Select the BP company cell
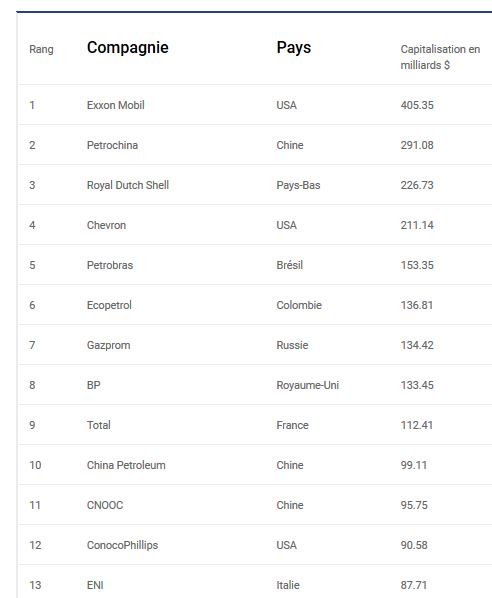Screen dimensions: 492x598 [93, 385]
